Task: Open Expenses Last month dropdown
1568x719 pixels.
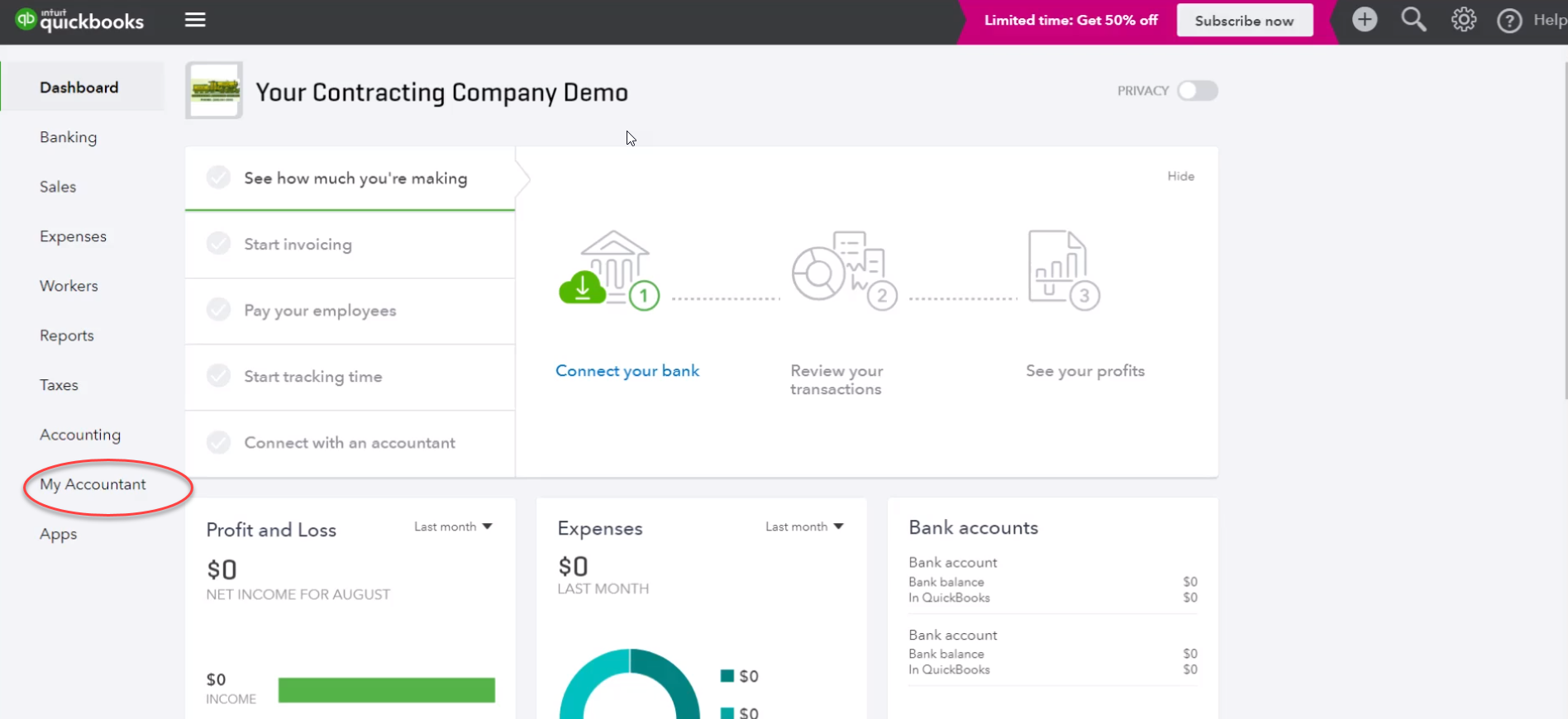Action: pos(804,526)
